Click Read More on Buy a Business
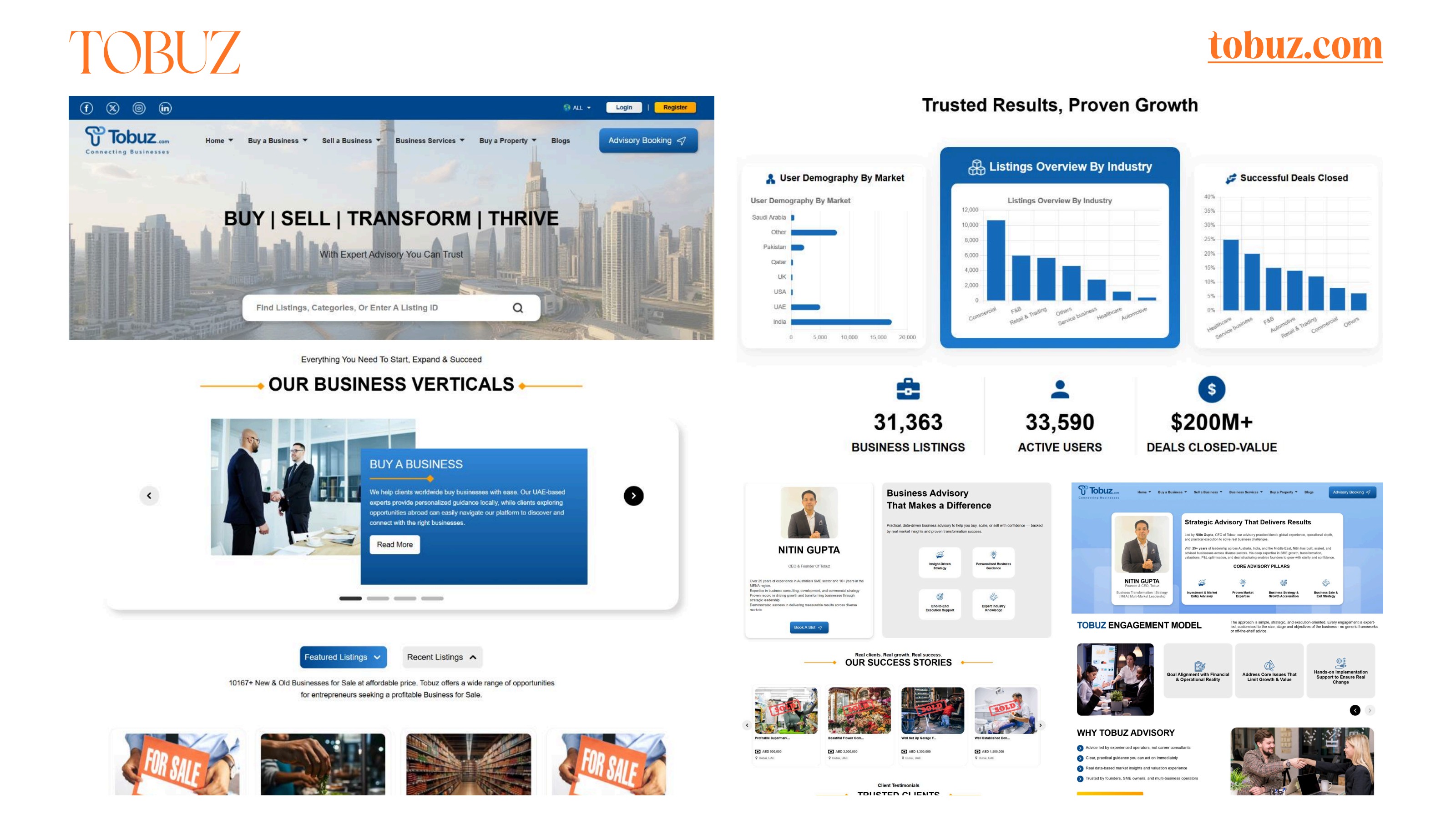This screenshot has width=1456, height=824. click(394, 544)
